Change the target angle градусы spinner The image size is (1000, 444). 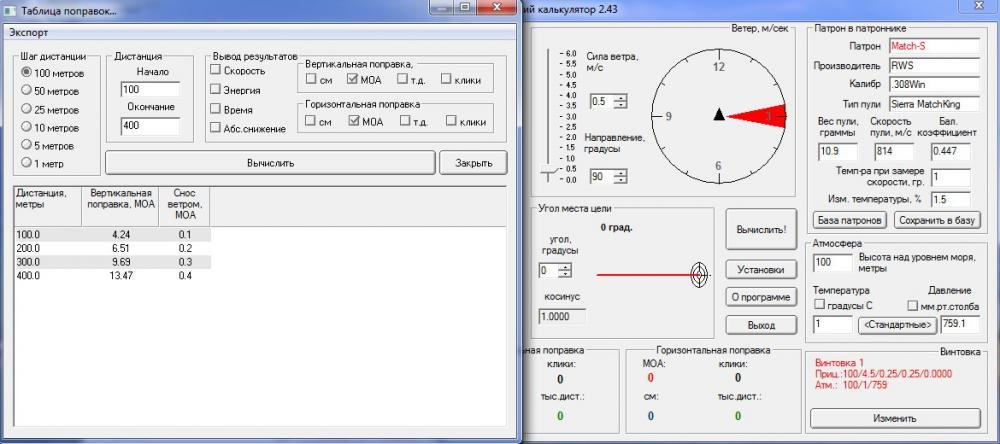click(x=566, y=271)
